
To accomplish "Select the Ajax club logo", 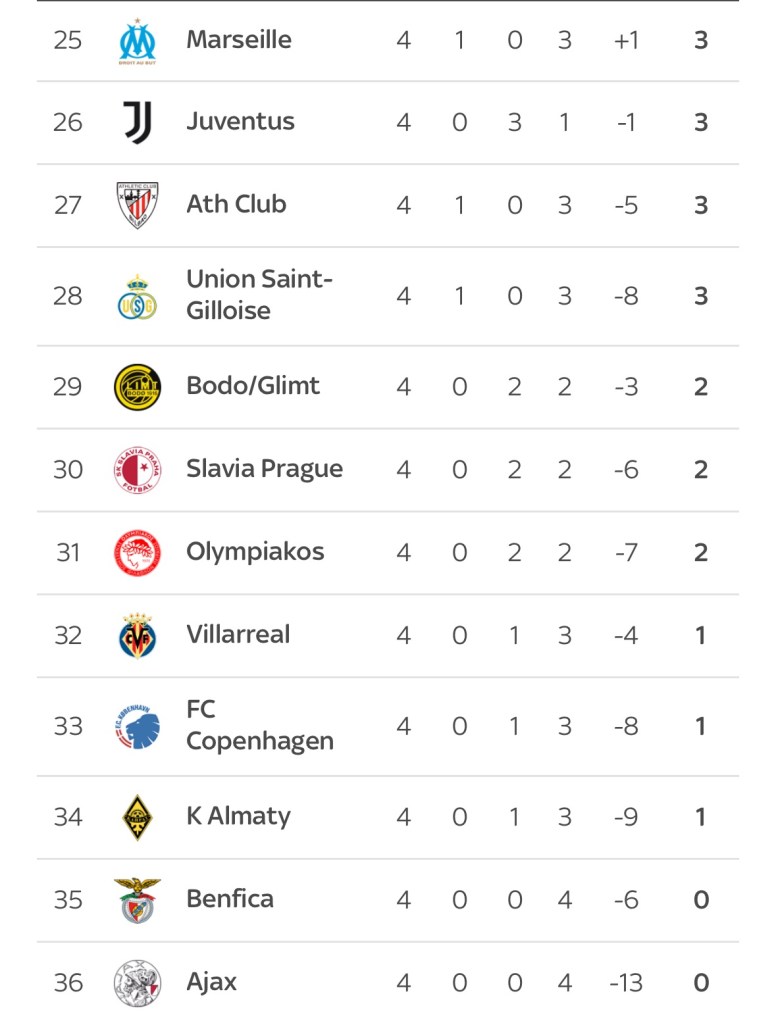I will point(137,982).
